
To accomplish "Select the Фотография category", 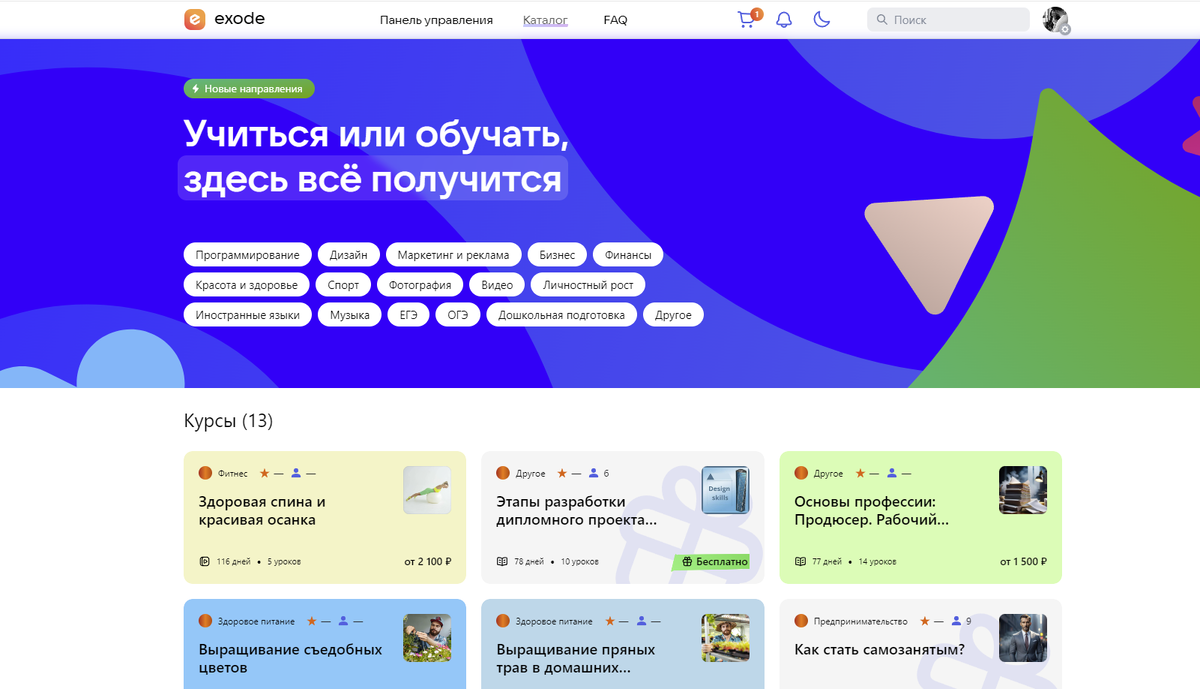I will pos(420,285).
